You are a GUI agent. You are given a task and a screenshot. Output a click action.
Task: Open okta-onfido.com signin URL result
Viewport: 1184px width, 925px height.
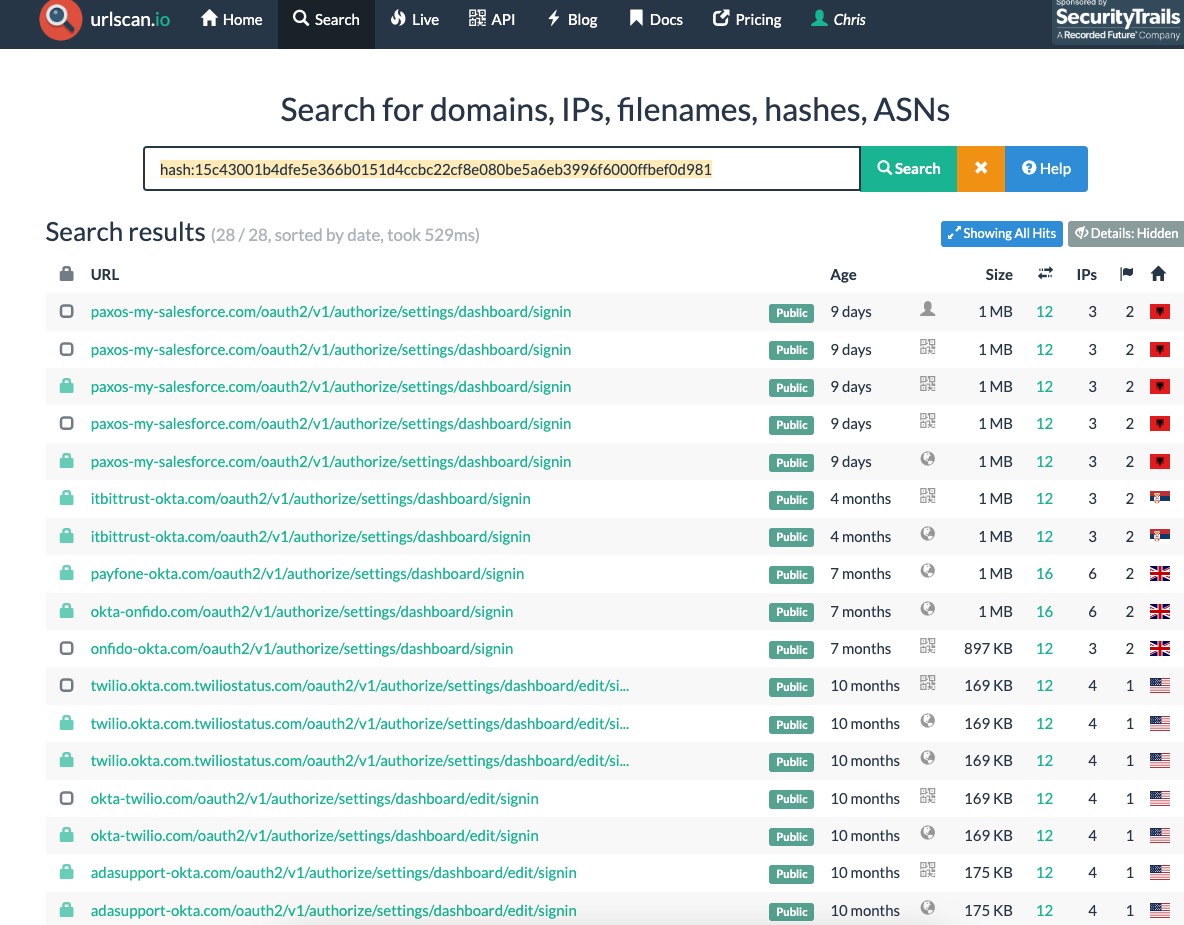click(x=301, y=611)
